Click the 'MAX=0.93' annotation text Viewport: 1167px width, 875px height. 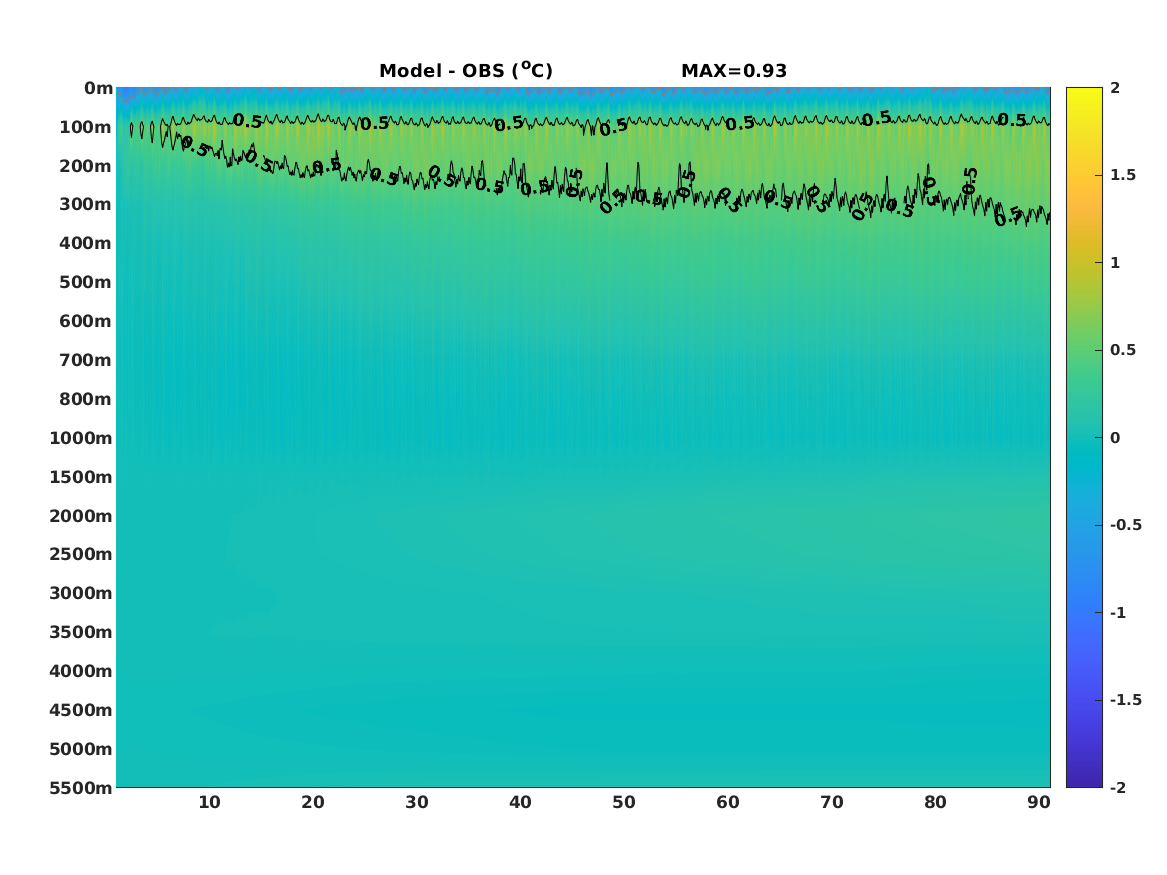click(734, 71)
